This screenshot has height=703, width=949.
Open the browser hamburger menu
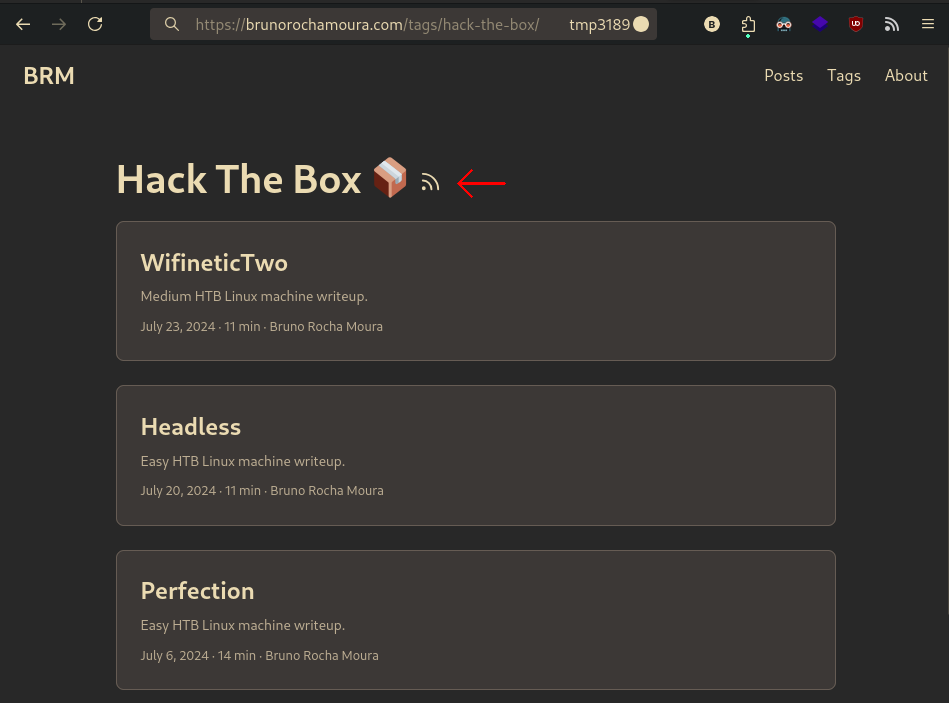point(928,24)
